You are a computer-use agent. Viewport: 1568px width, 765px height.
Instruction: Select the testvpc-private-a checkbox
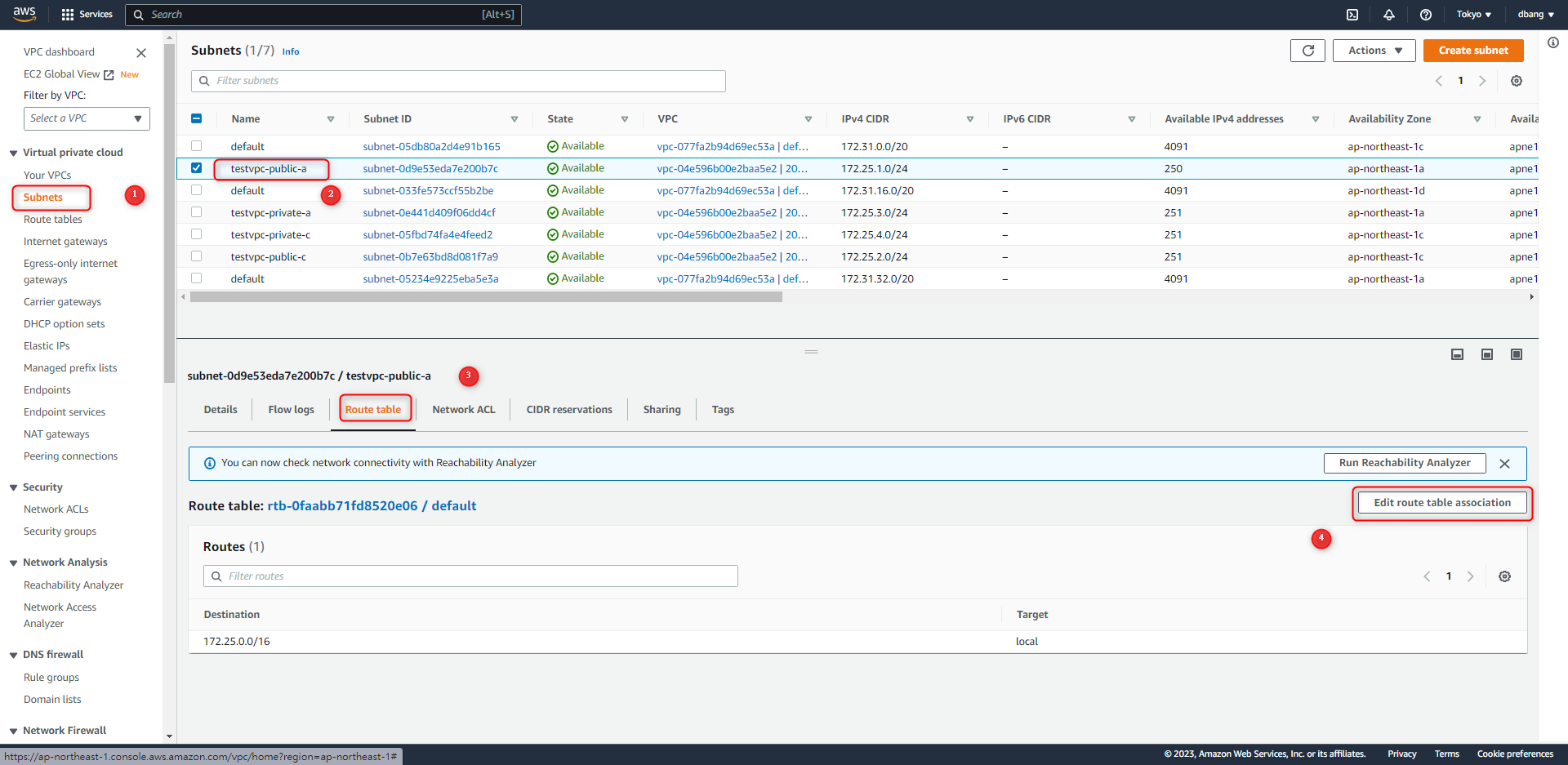[196, 212]
